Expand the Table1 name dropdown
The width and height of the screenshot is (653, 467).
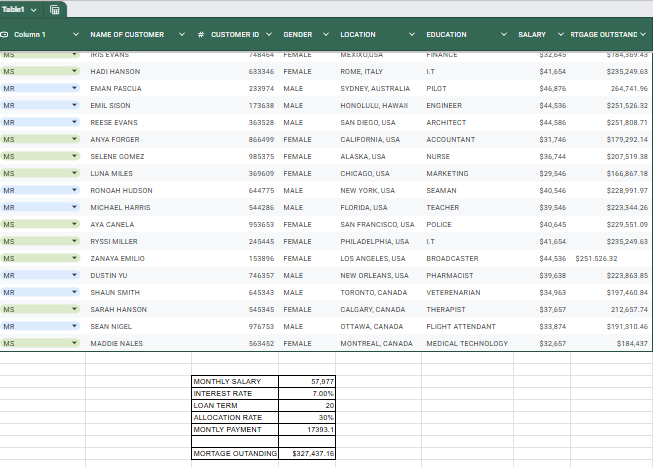[x=35, y=9]
